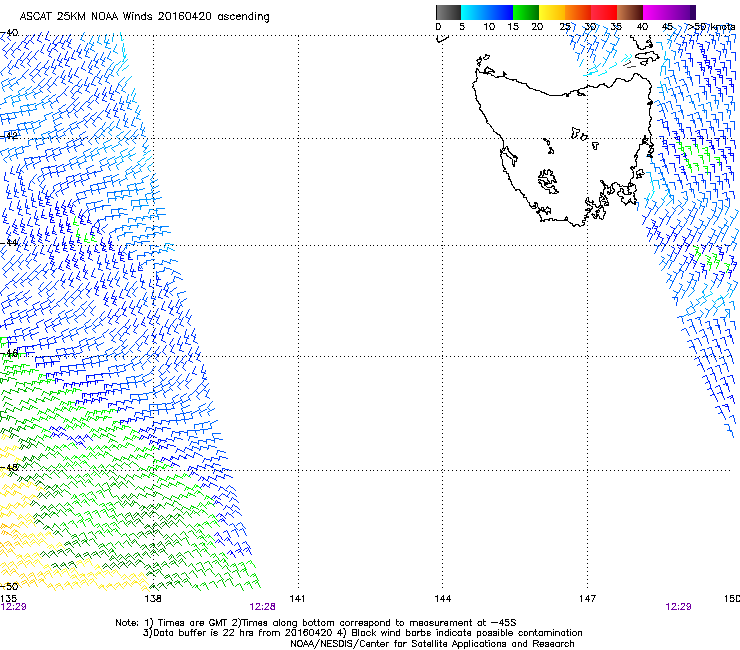The height and width of the screenshot is (650, 740).
Task: Click the '0' legend scale label
Action: pyautogui.click(x=438, y=27)
